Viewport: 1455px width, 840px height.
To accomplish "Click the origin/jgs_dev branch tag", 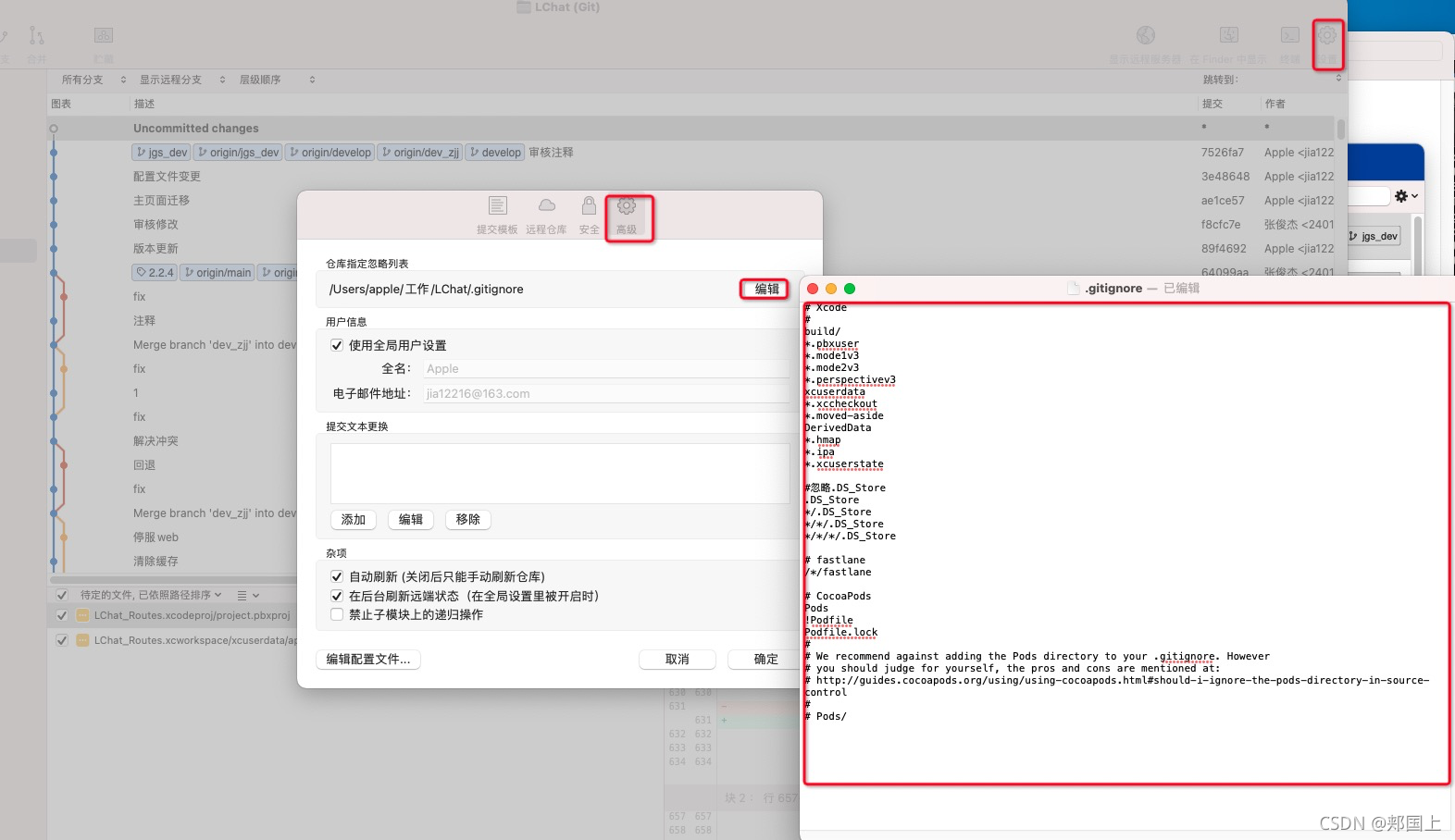I will (238, 153).
